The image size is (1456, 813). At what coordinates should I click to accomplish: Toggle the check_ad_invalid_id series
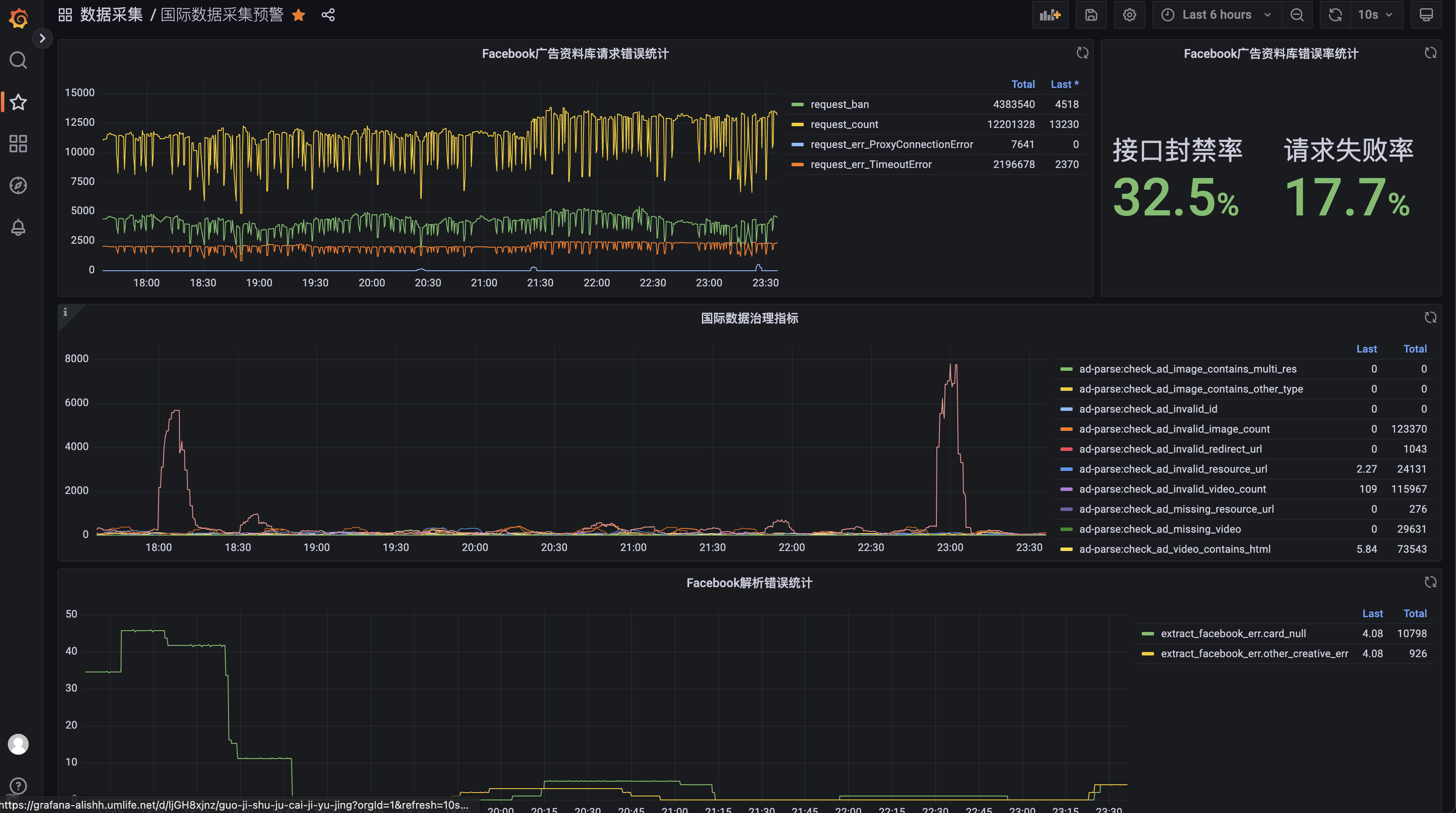(x=1148, y=409)
